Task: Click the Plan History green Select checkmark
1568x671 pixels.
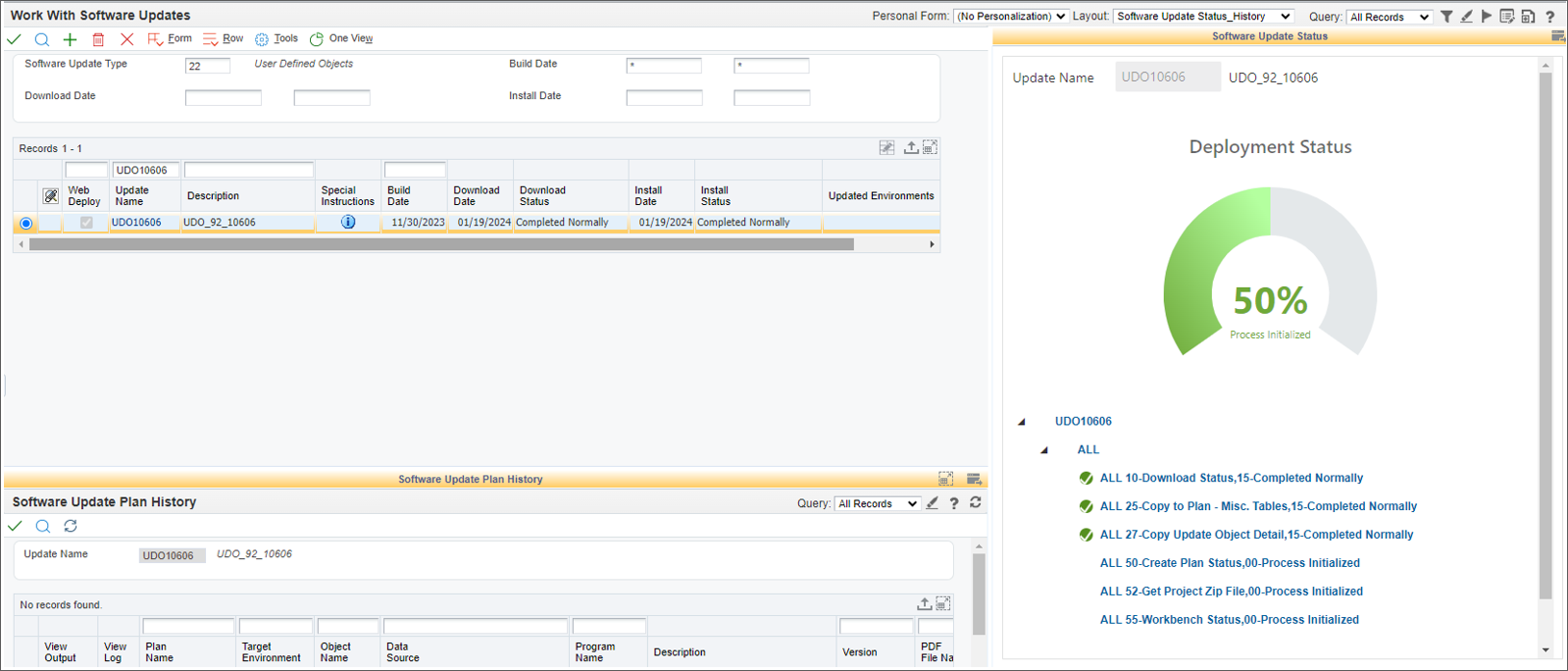Action: (x=15, y=527)
